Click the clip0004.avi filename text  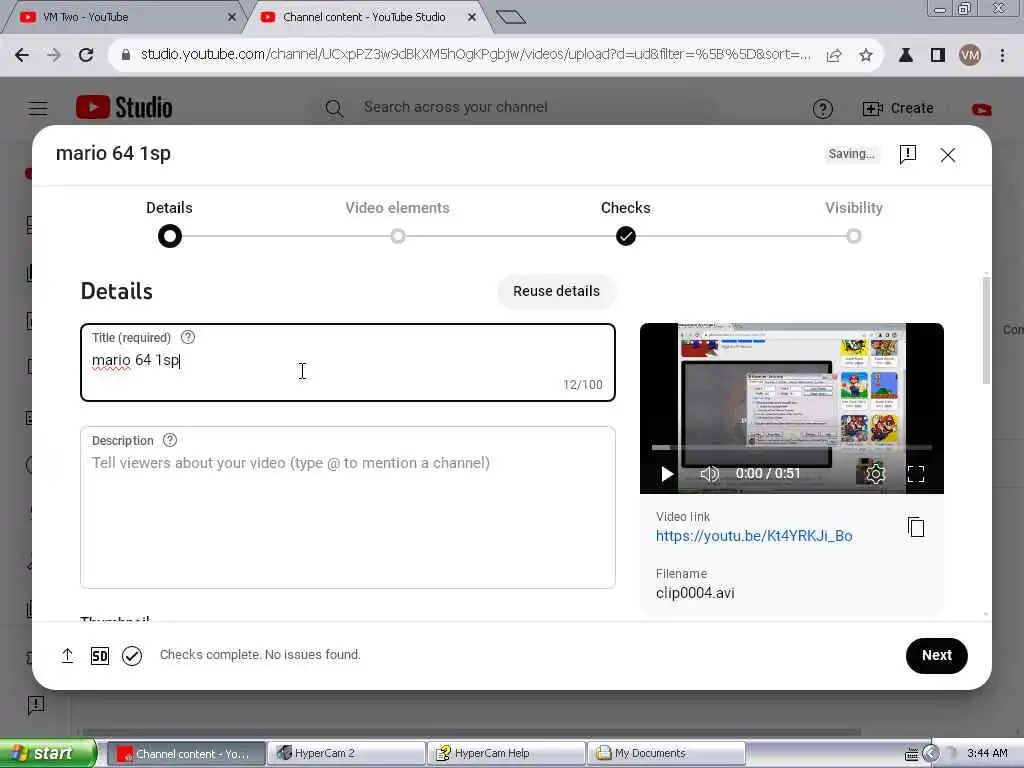coord(695,593)
